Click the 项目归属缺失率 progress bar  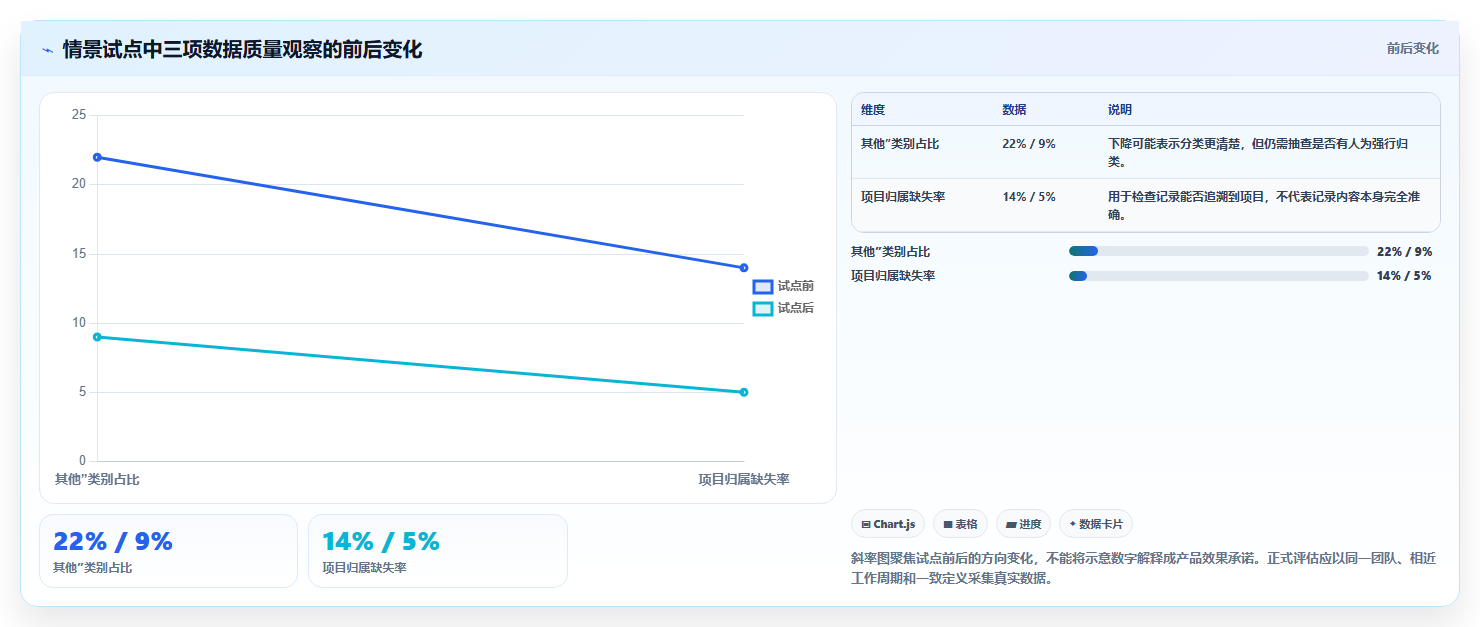point(1218,276)
